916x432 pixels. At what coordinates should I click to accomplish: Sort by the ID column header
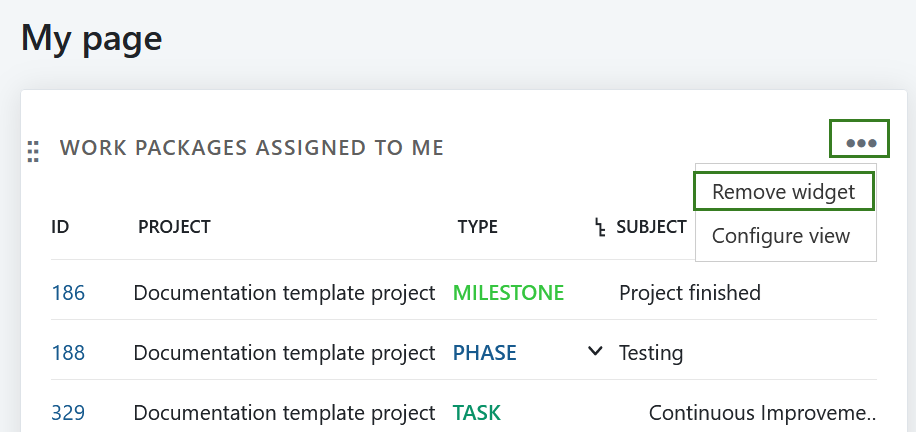coord(60,227)
